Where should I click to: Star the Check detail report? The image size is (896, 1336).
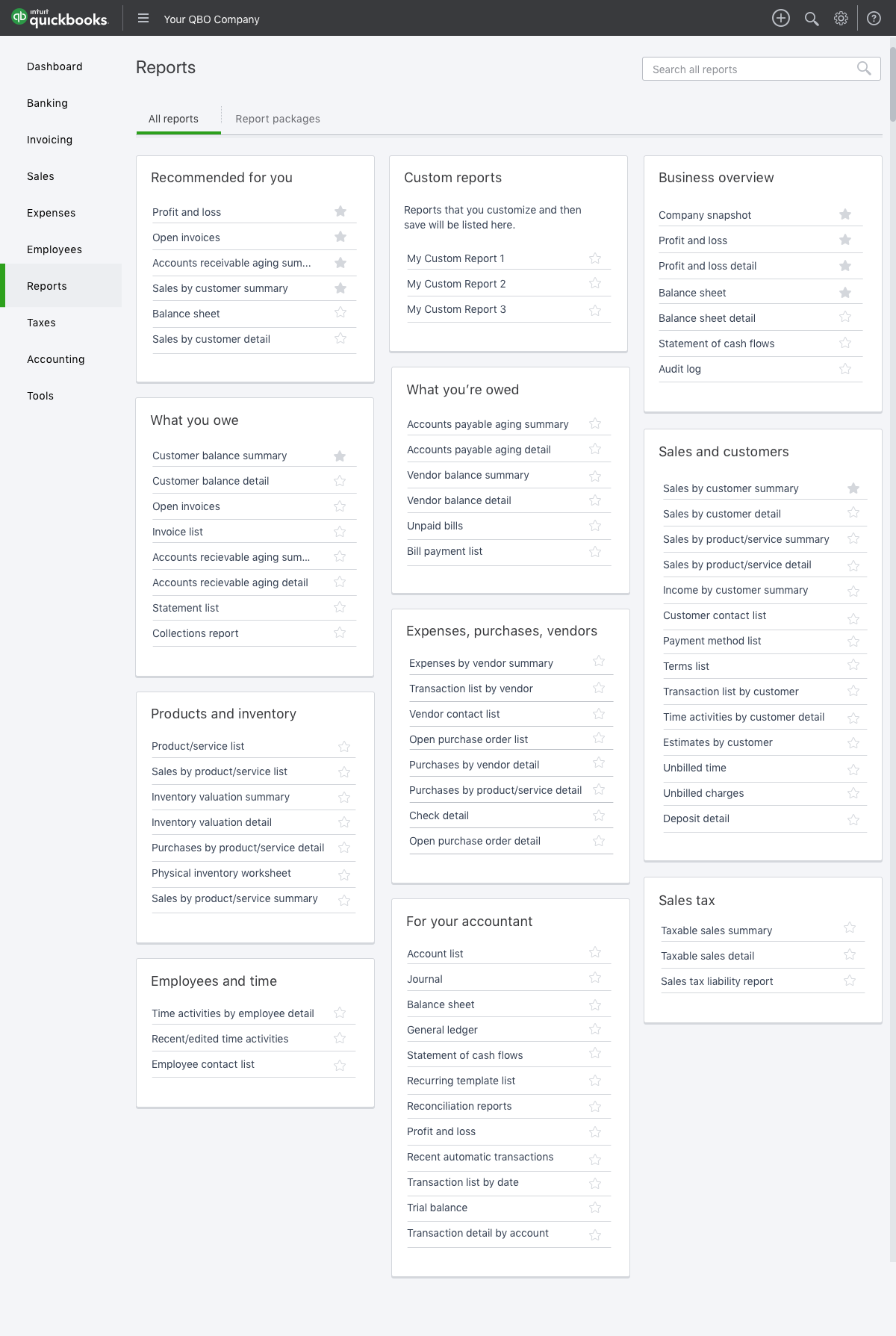coord(599,815)
